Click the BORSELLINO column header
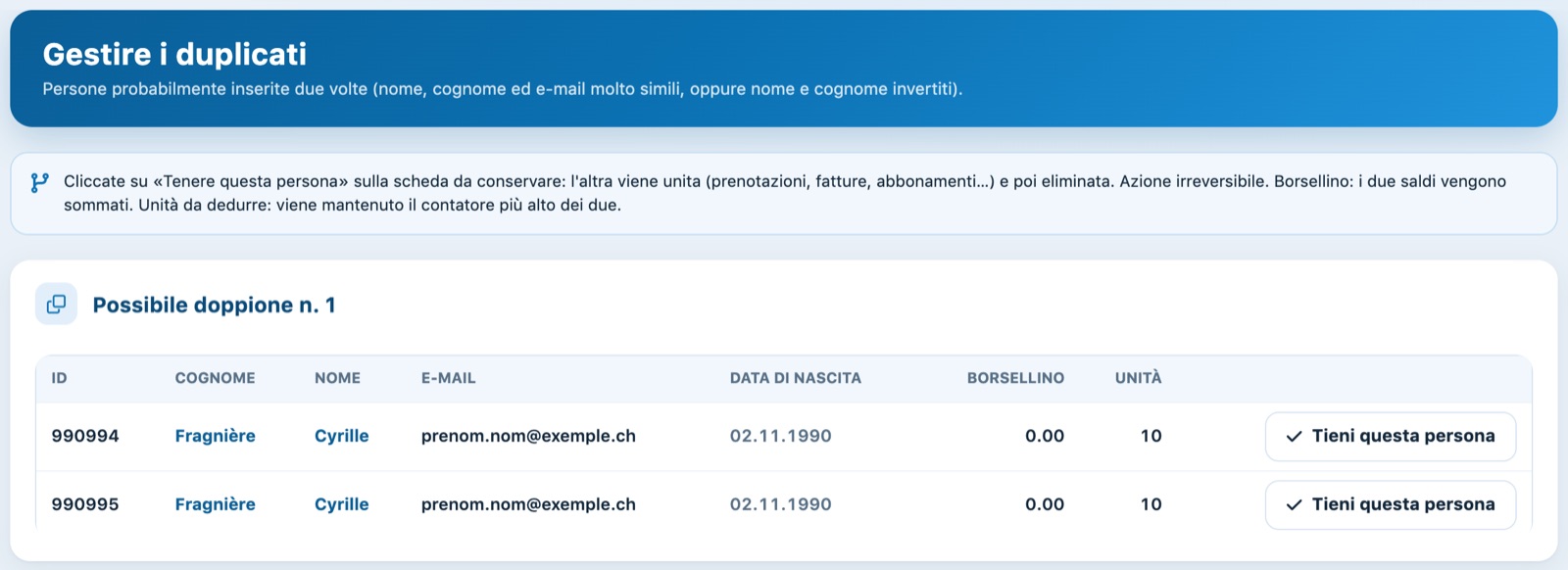 coord(1015,378)
